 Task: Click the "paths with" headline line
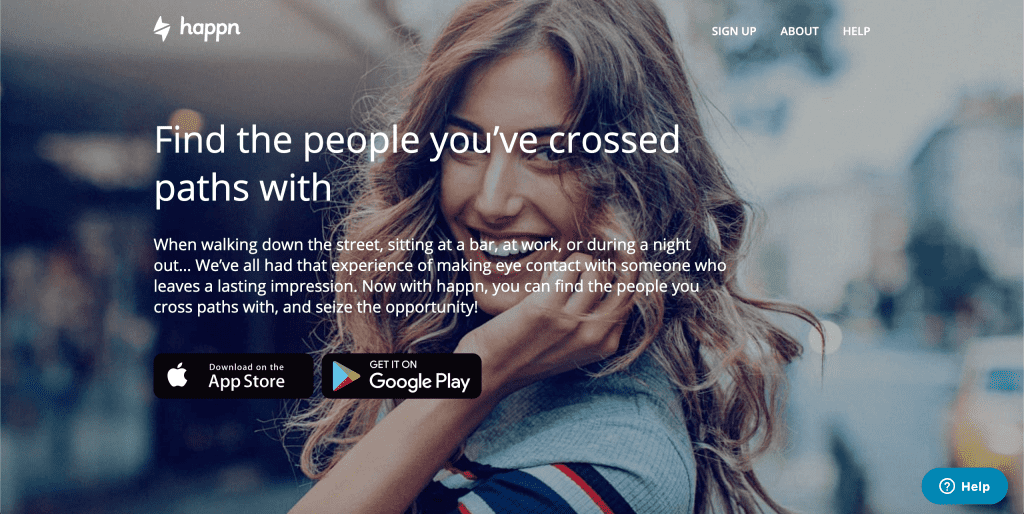pyautogui.click(x=243, y=188)
